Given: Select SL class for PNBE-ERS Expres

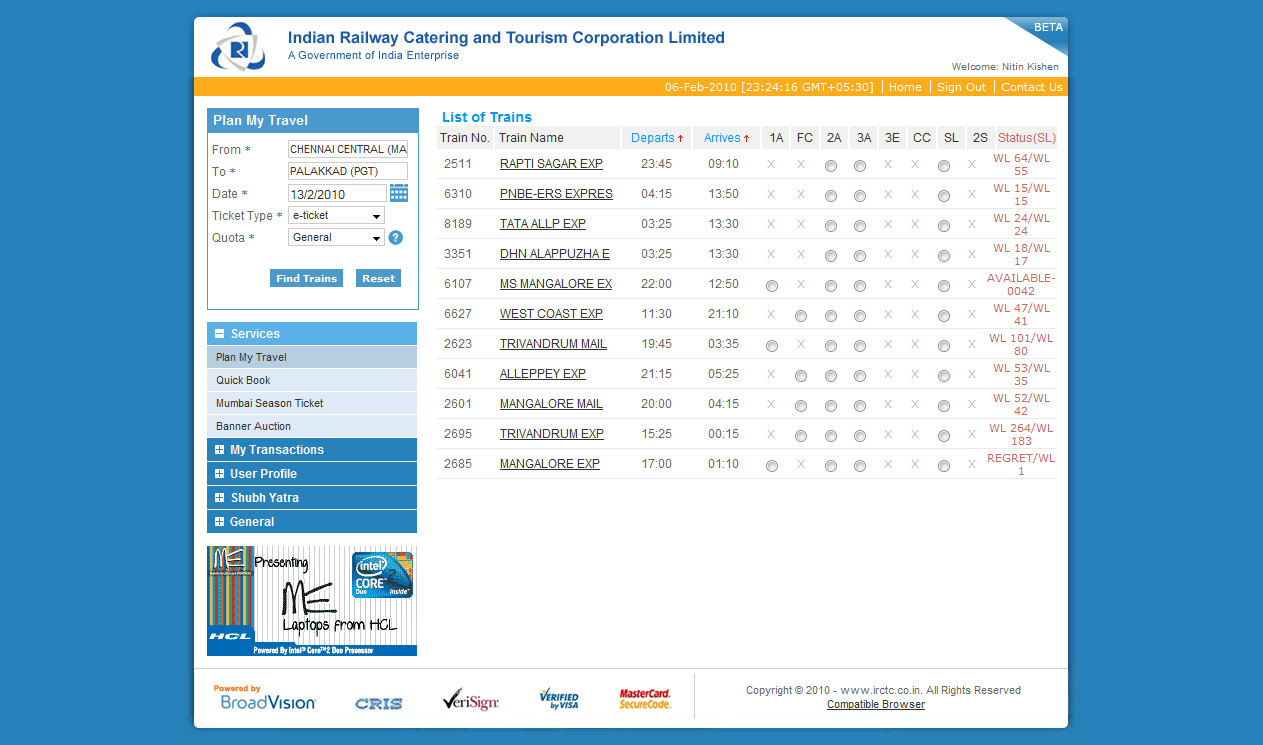Looking at the screenshot, I should (x=944, y=196).
